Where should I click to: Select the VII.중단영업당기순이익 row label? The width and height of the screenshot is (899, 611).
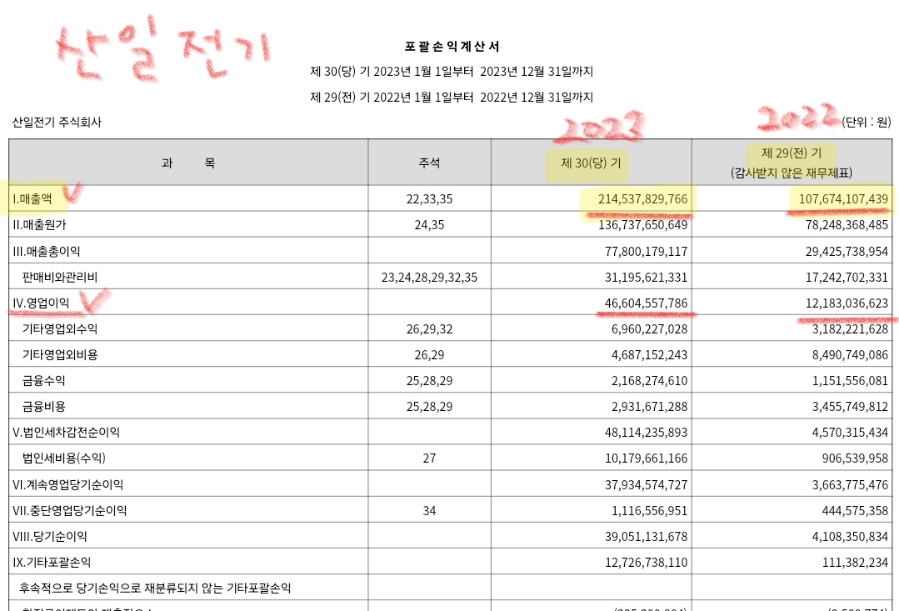[69, 511]
